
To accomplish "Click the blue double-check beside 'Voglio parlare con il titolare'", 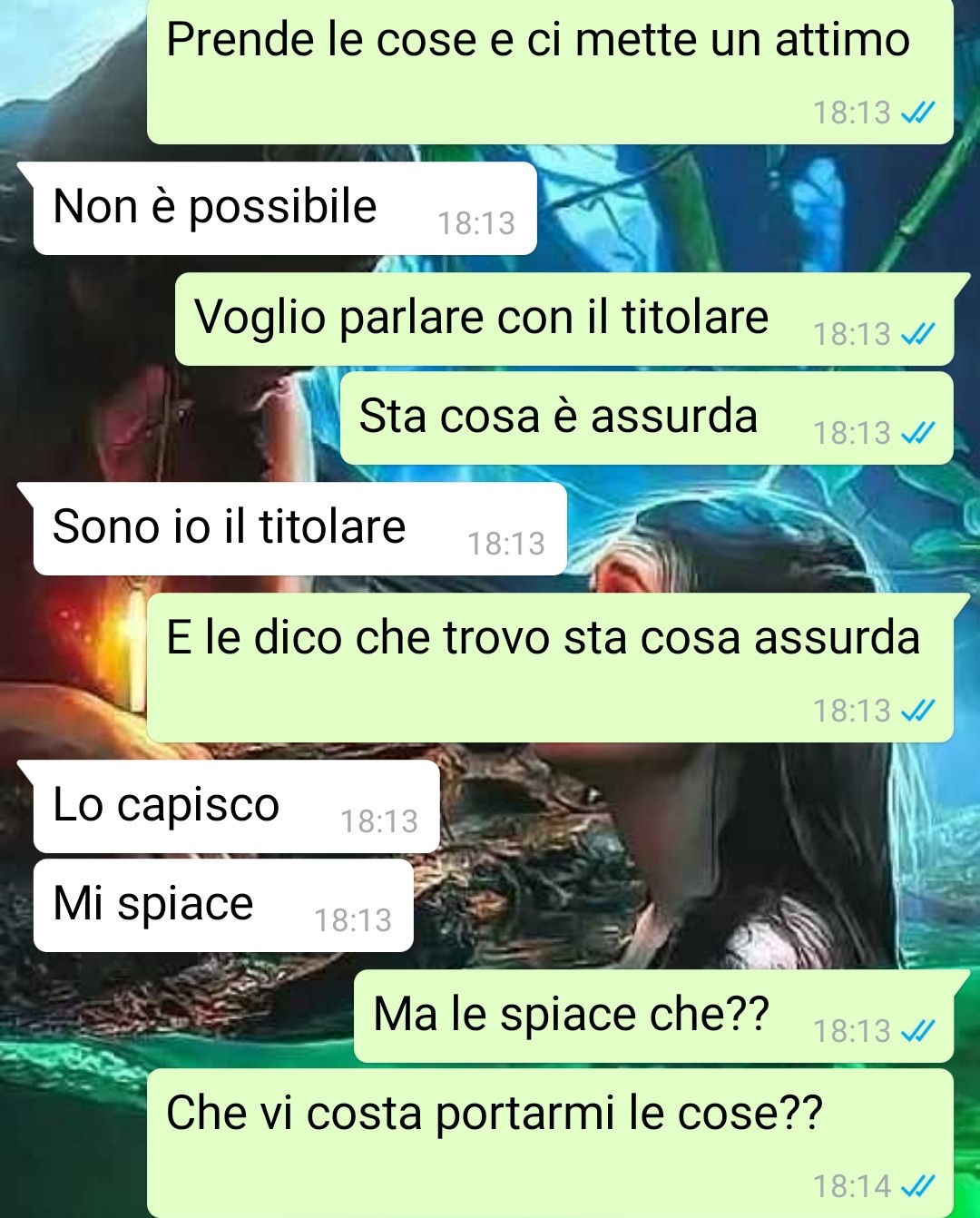I will (917, 334).
